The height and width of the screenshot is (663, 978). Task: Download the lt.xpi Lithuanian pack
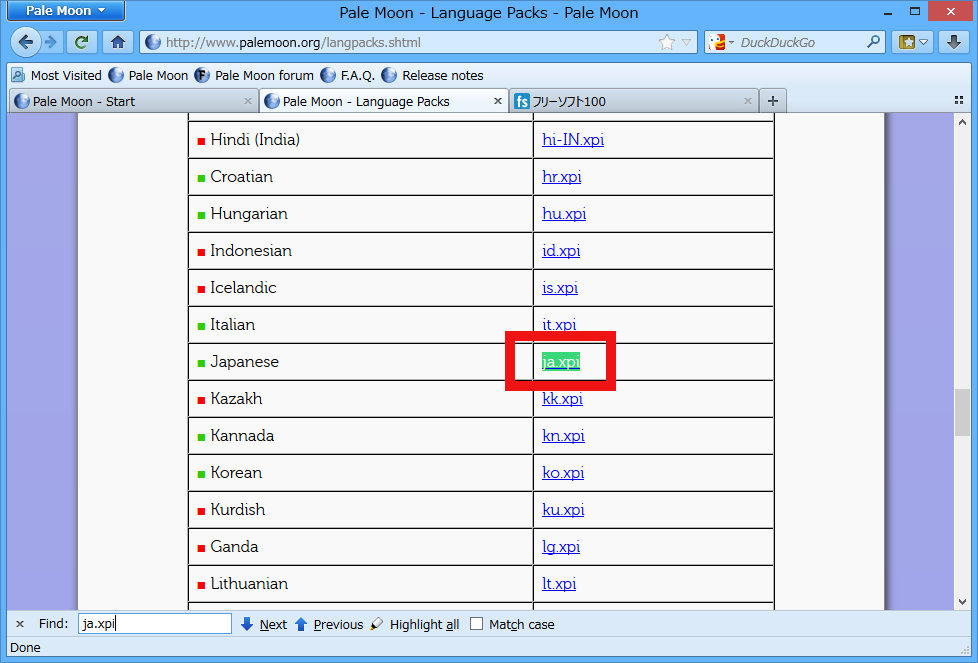pos(559,584)
